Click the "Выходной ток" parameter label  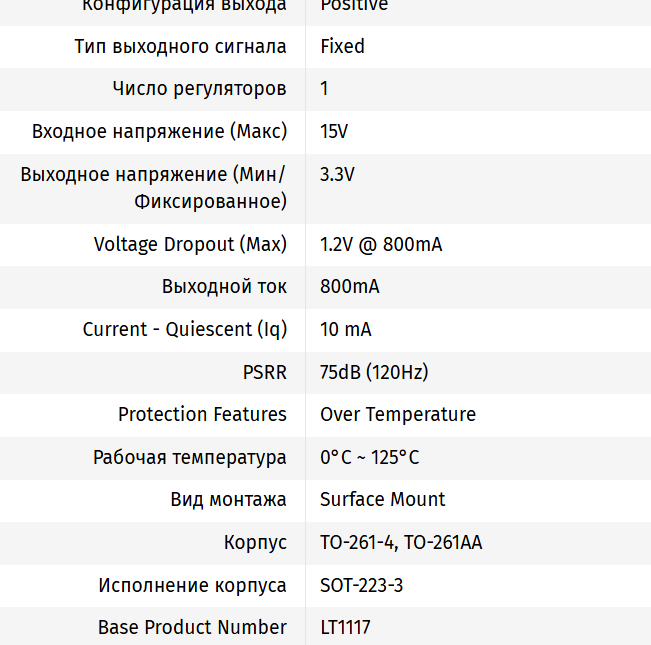[224, 287]
